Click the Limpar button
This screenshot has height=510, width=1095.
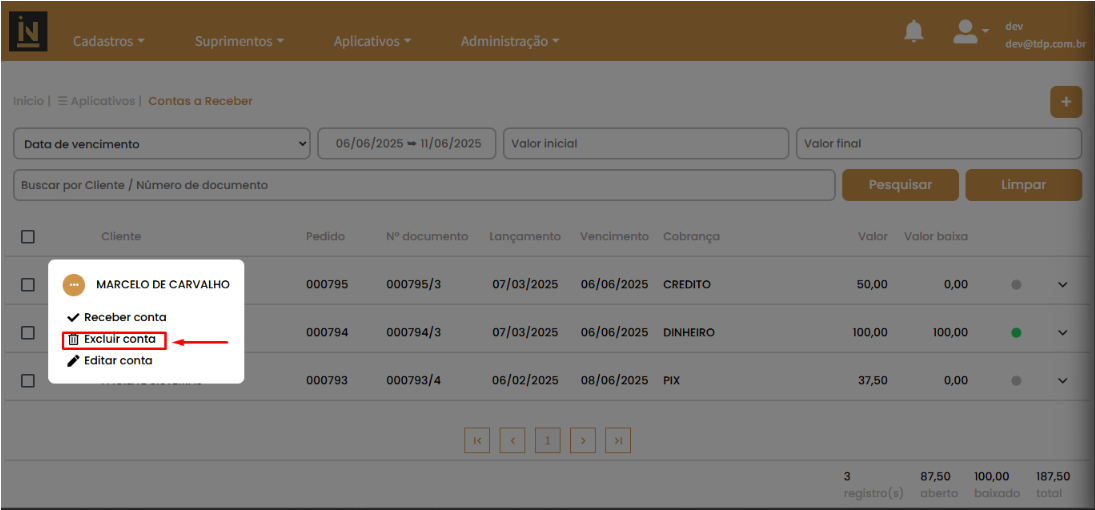click(x=1023, y=185)
